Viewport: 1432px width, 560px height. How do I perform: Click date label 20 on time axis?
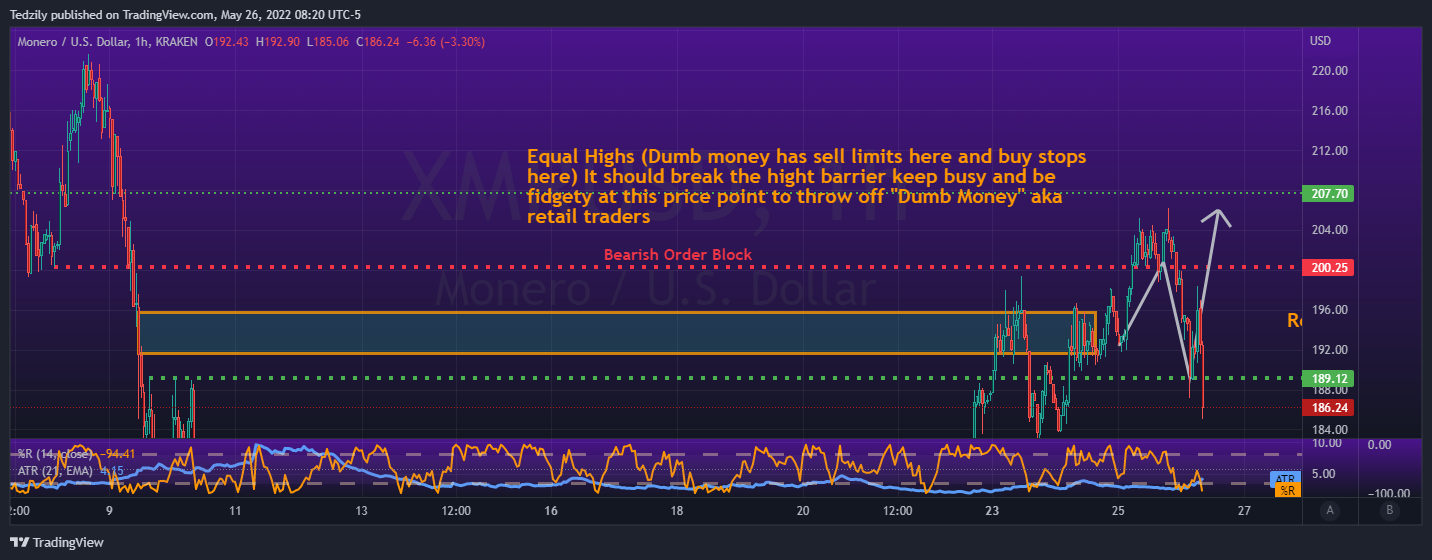[x=803, y=511]
